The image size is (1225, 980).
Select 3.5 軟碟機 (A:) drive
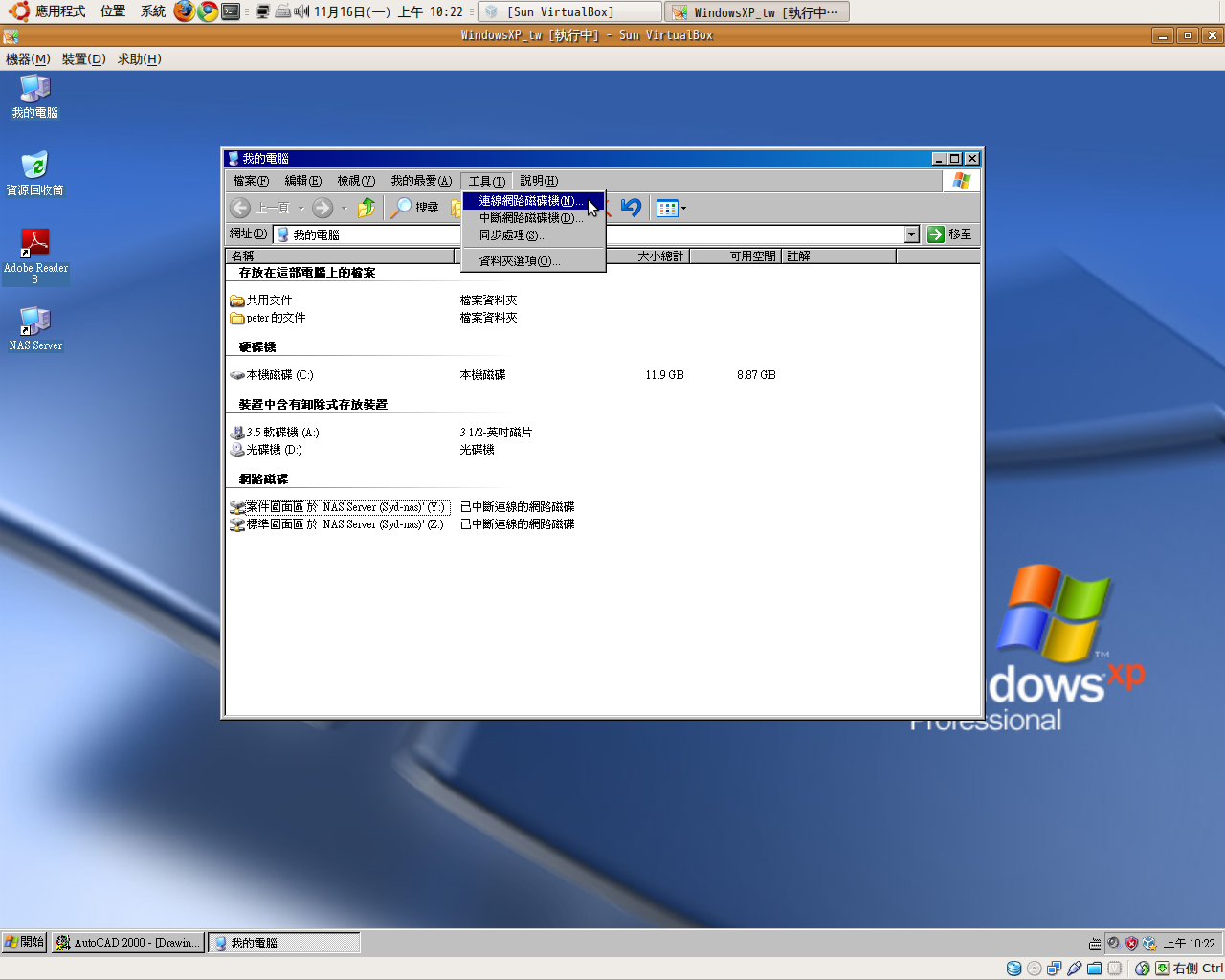[x=275, y=433]
